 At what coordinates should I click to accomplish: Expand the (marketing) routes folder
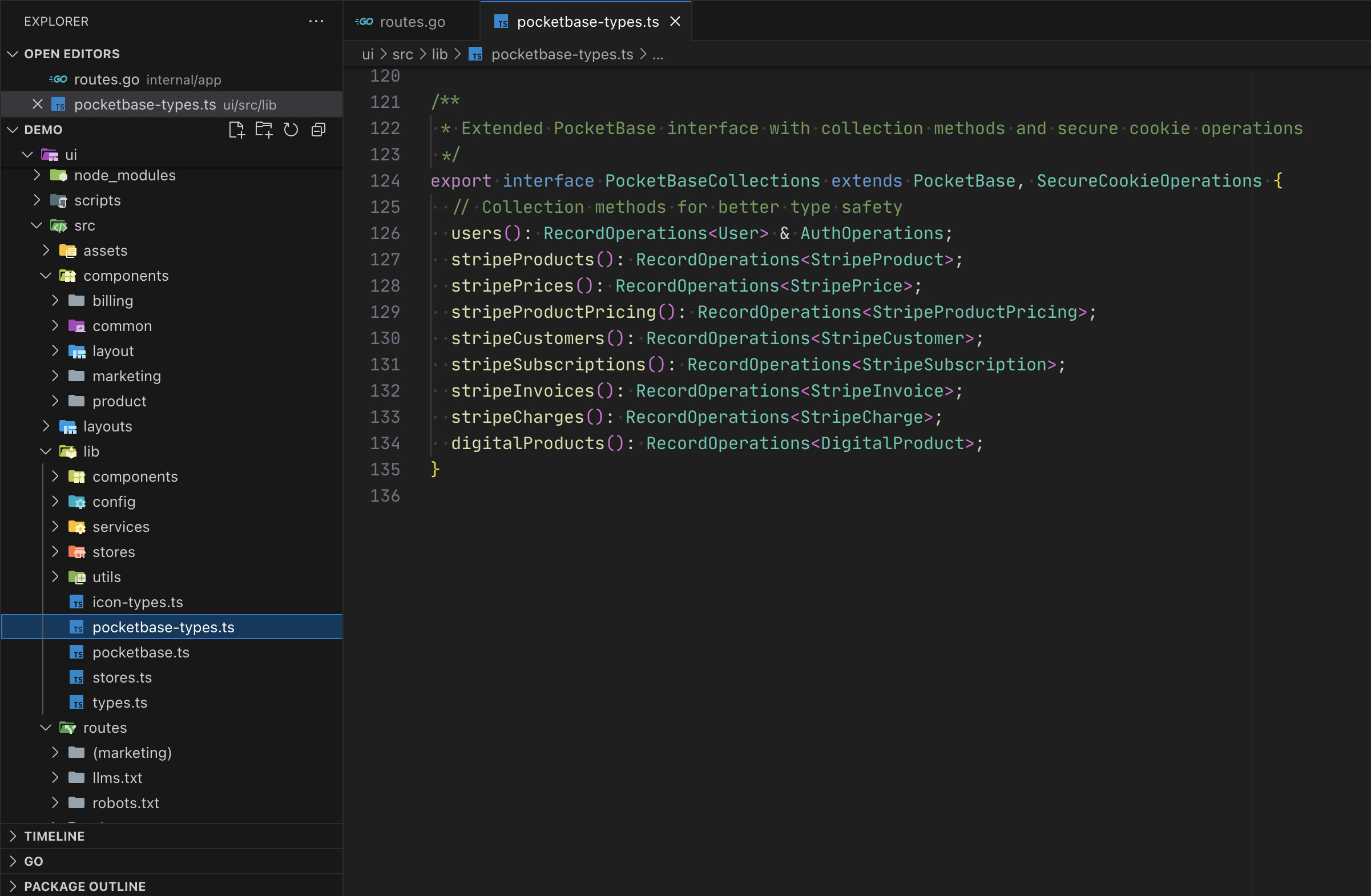(x=55, y=753)
